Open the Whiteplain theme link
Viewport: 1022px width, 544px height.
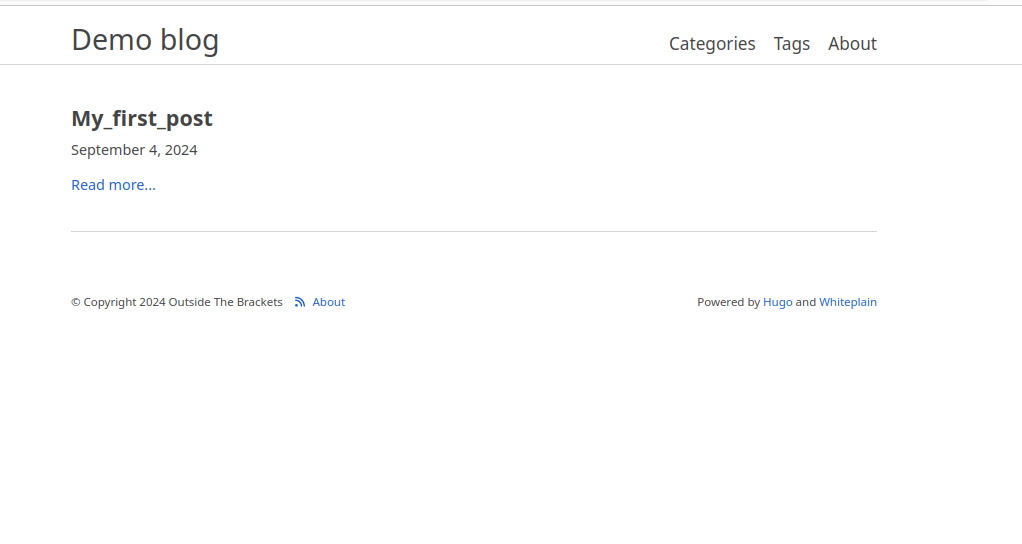[847, 302]
